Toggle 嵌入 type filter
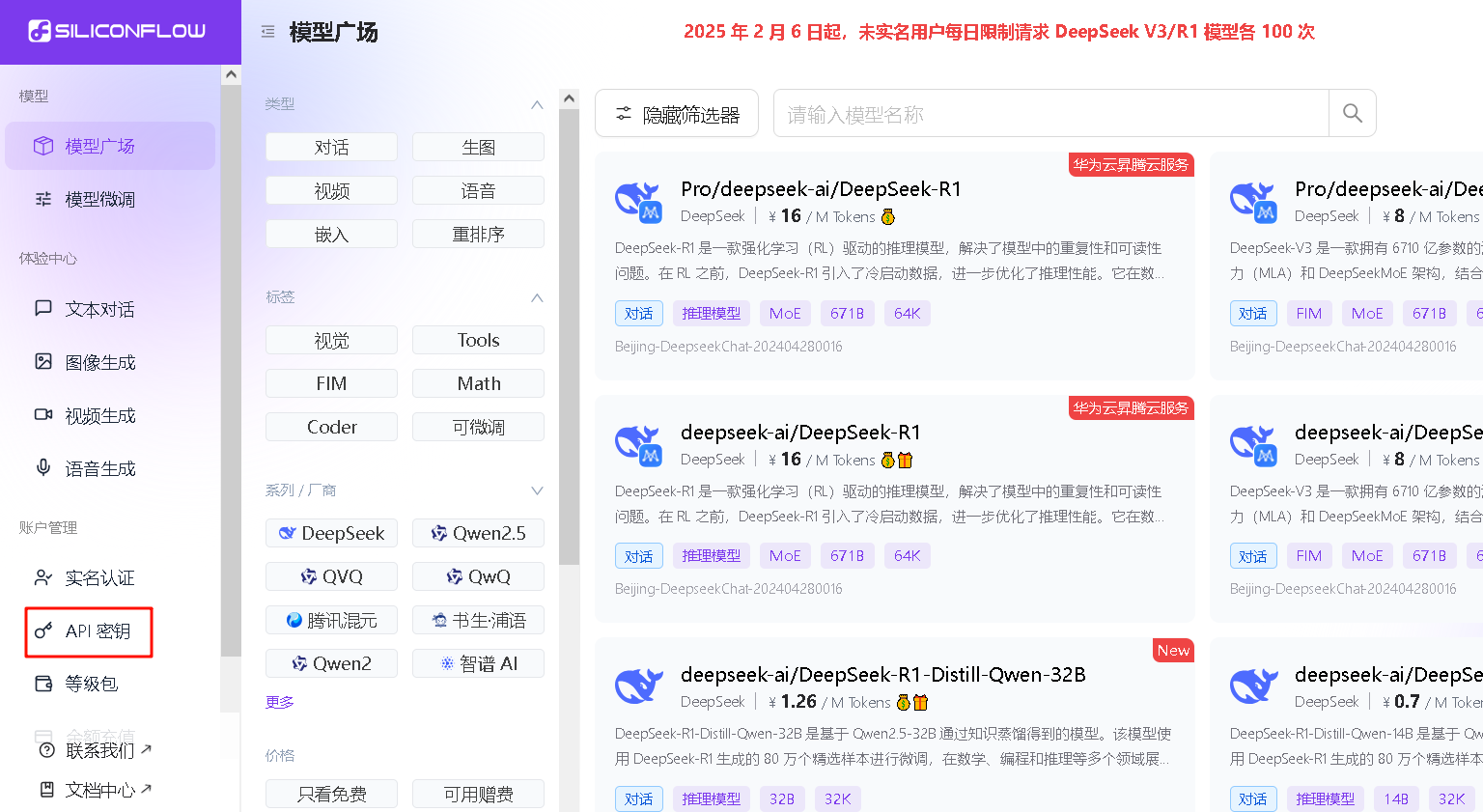 331,234
